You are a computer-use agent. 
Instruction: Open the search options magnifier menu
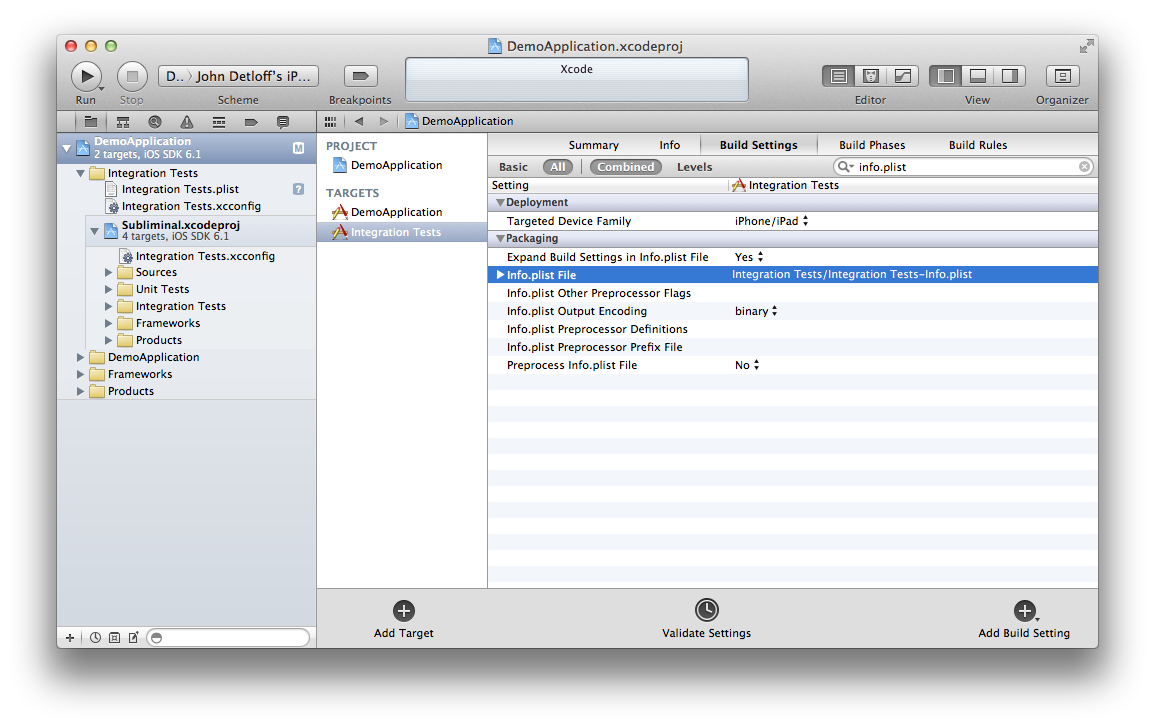[845, 167]
